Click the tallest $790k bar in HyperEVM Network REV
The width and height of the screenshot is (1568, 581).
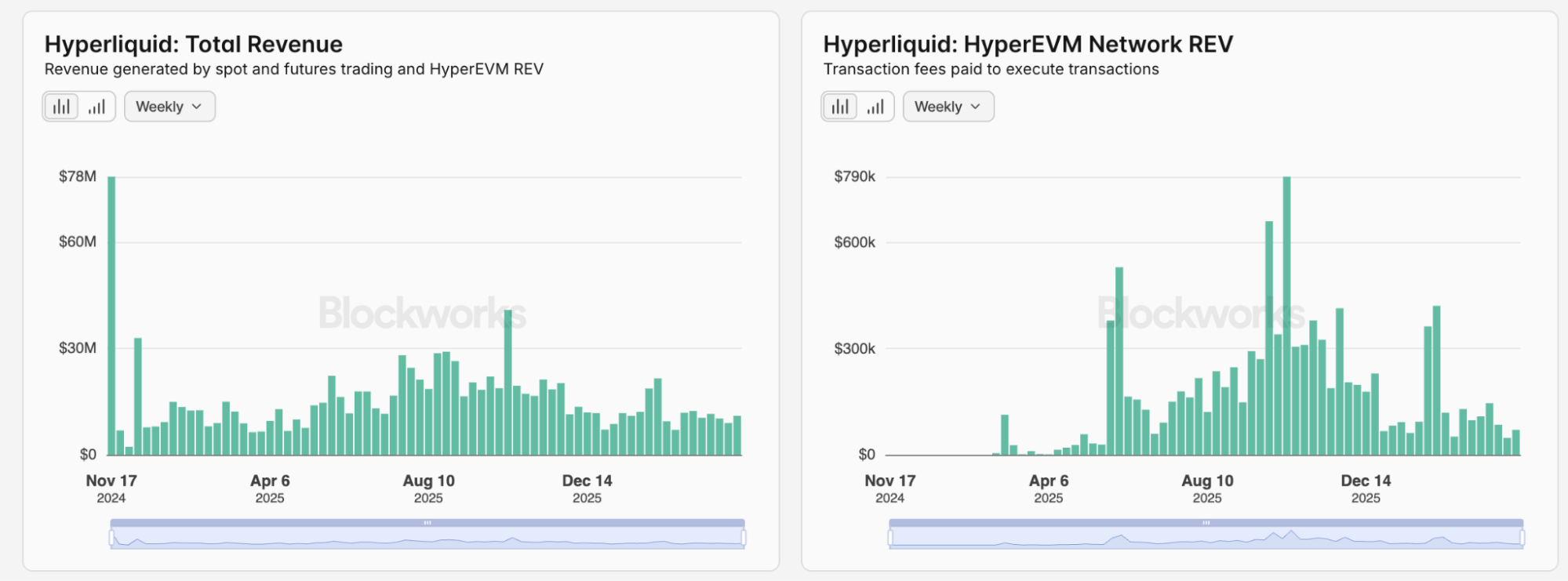tap(1287, 314)
